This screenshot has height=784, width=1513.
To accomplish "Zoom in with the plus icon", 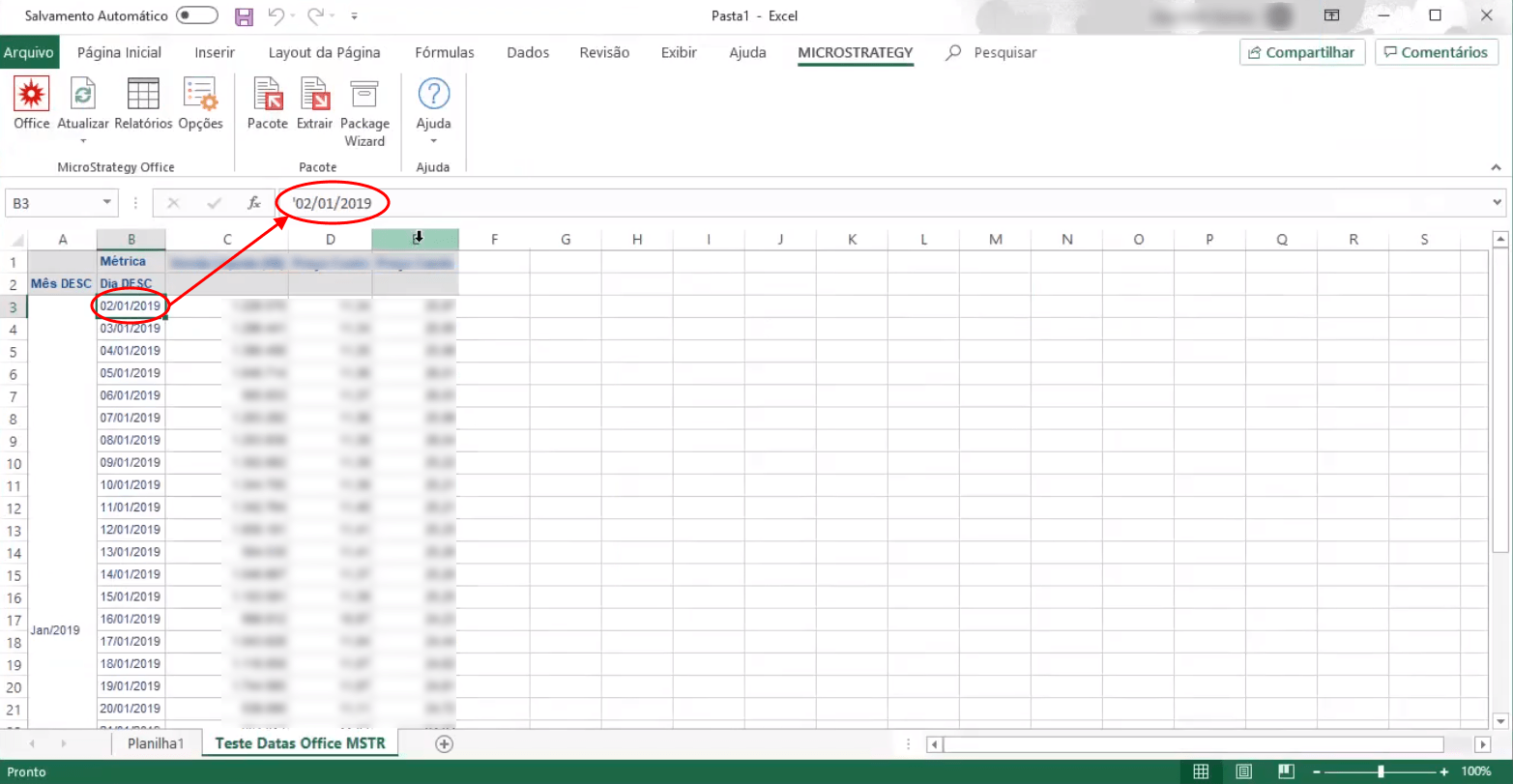I will (x=1444, y=771).
